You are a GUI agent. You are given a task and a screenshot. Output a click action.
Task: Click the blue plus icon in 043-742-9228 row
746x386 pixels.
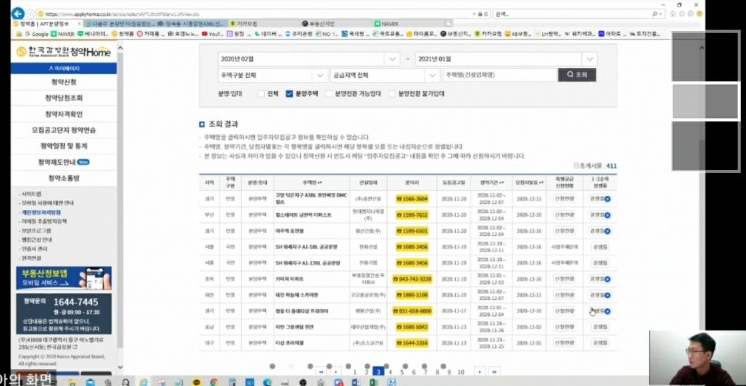[608, 279]
